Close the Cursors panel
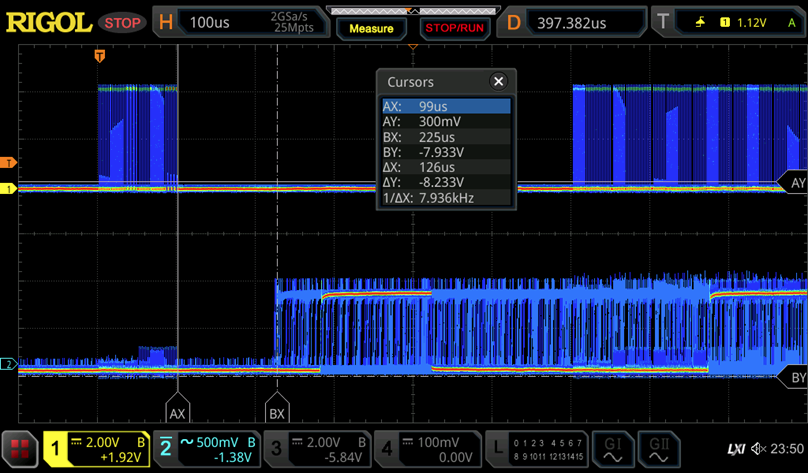 pos(498,82)
